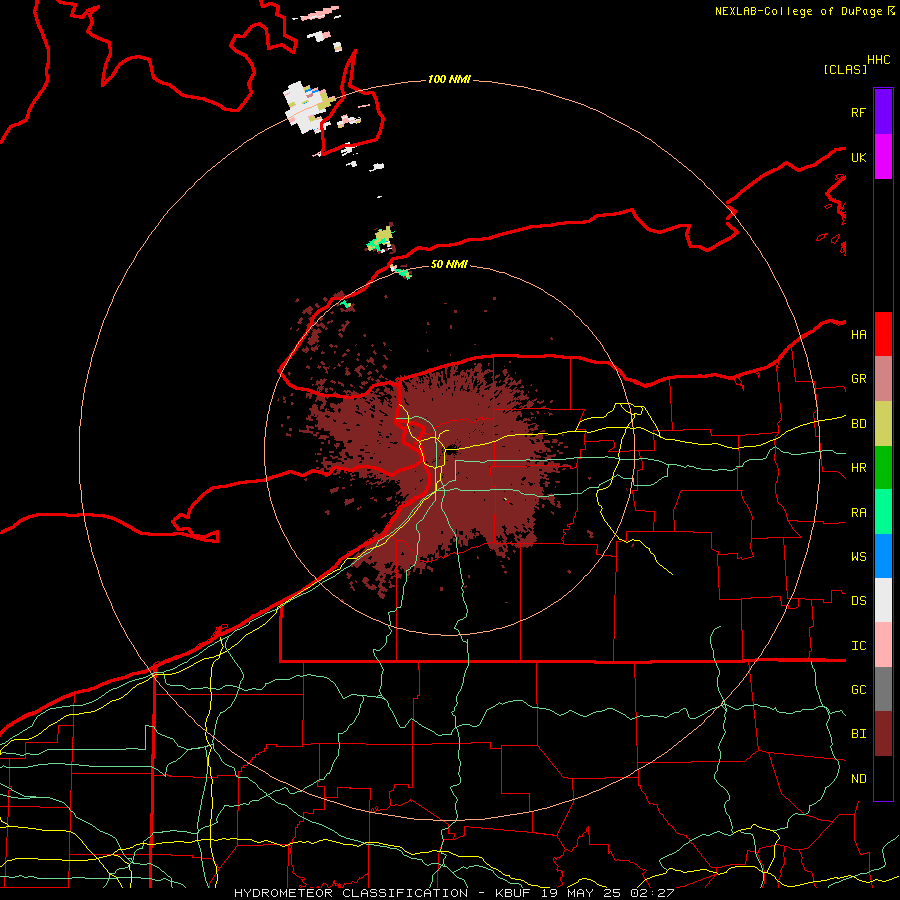Click the HHC product label
Viewport: 900px width, 900px height.
click(878, 60)
